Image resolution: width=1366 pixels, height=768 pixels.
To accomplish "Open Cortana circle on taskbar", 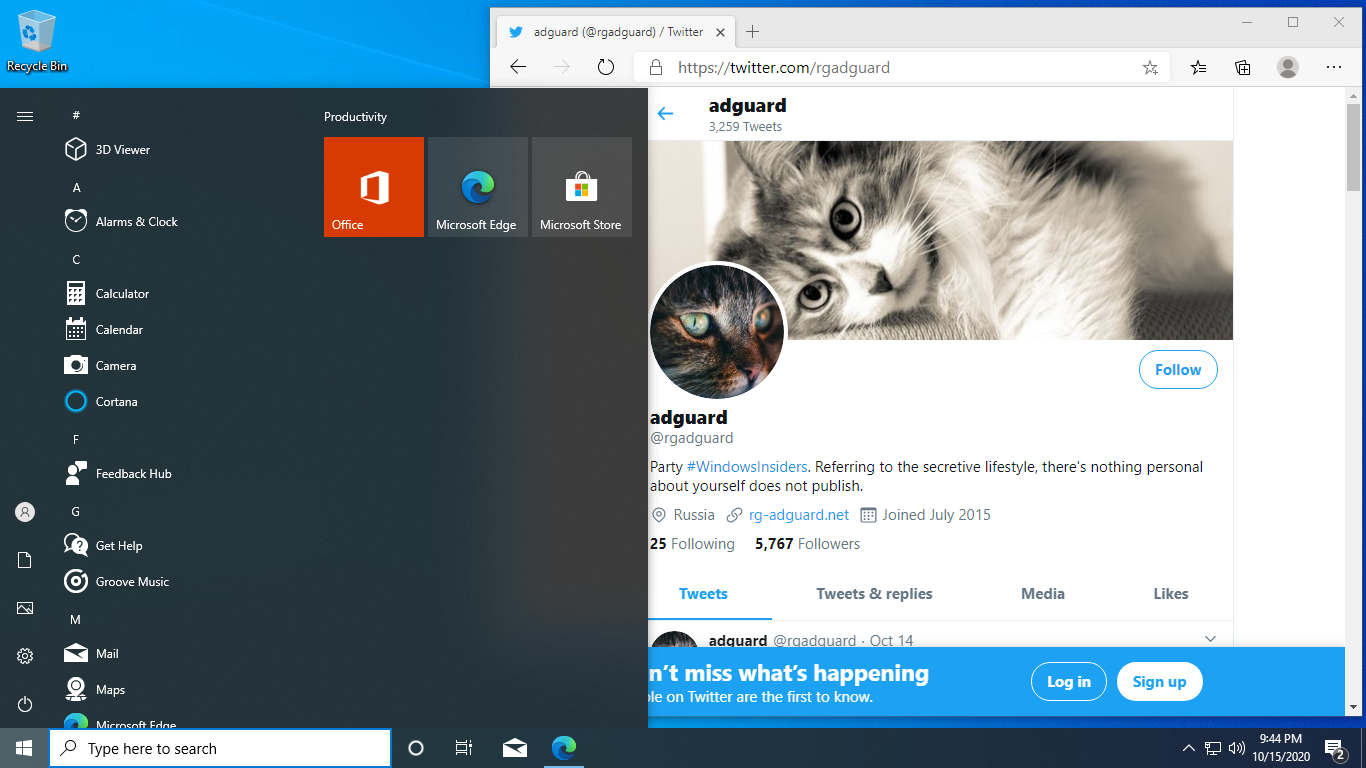I will (416, 748).
